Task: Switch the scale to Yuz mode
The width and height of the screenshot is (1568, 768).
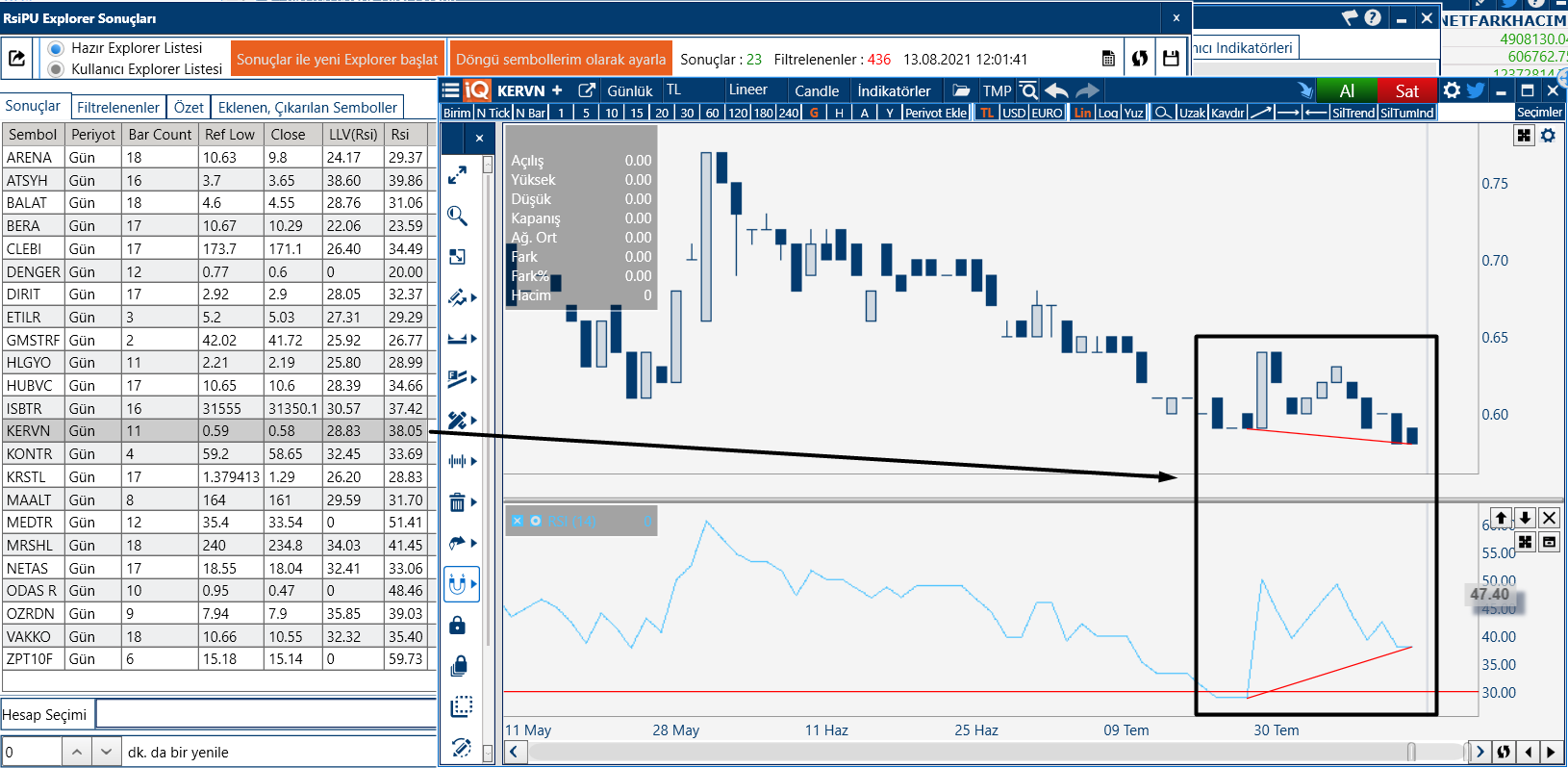Action: 1133,113
